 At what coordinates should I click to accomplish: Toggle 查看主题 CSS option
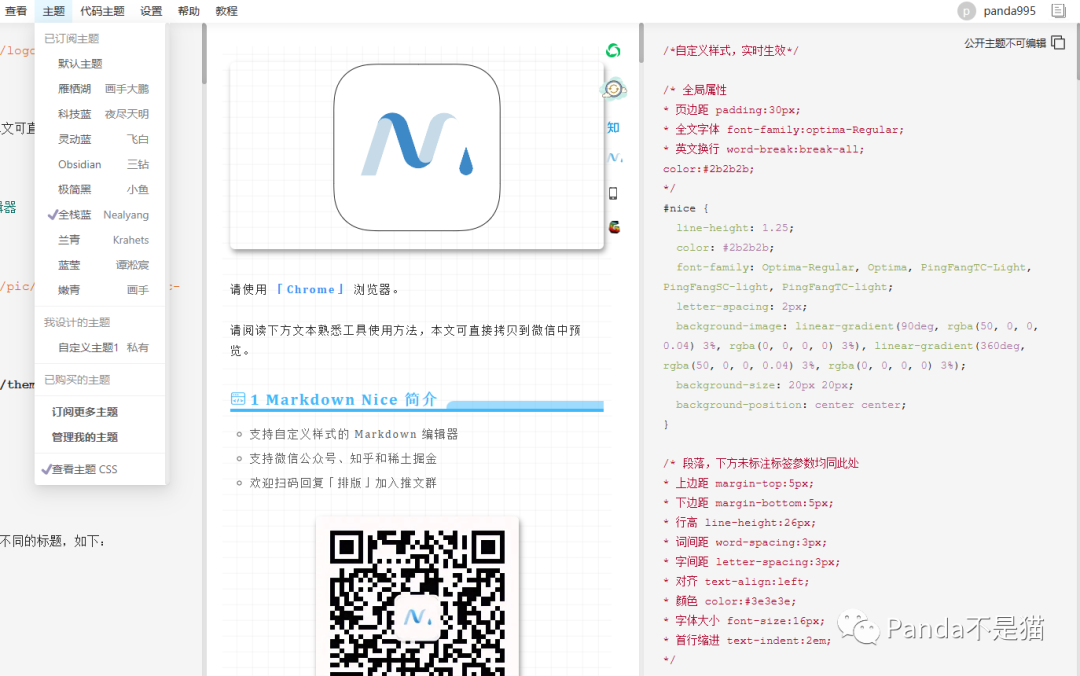[101, 469]
